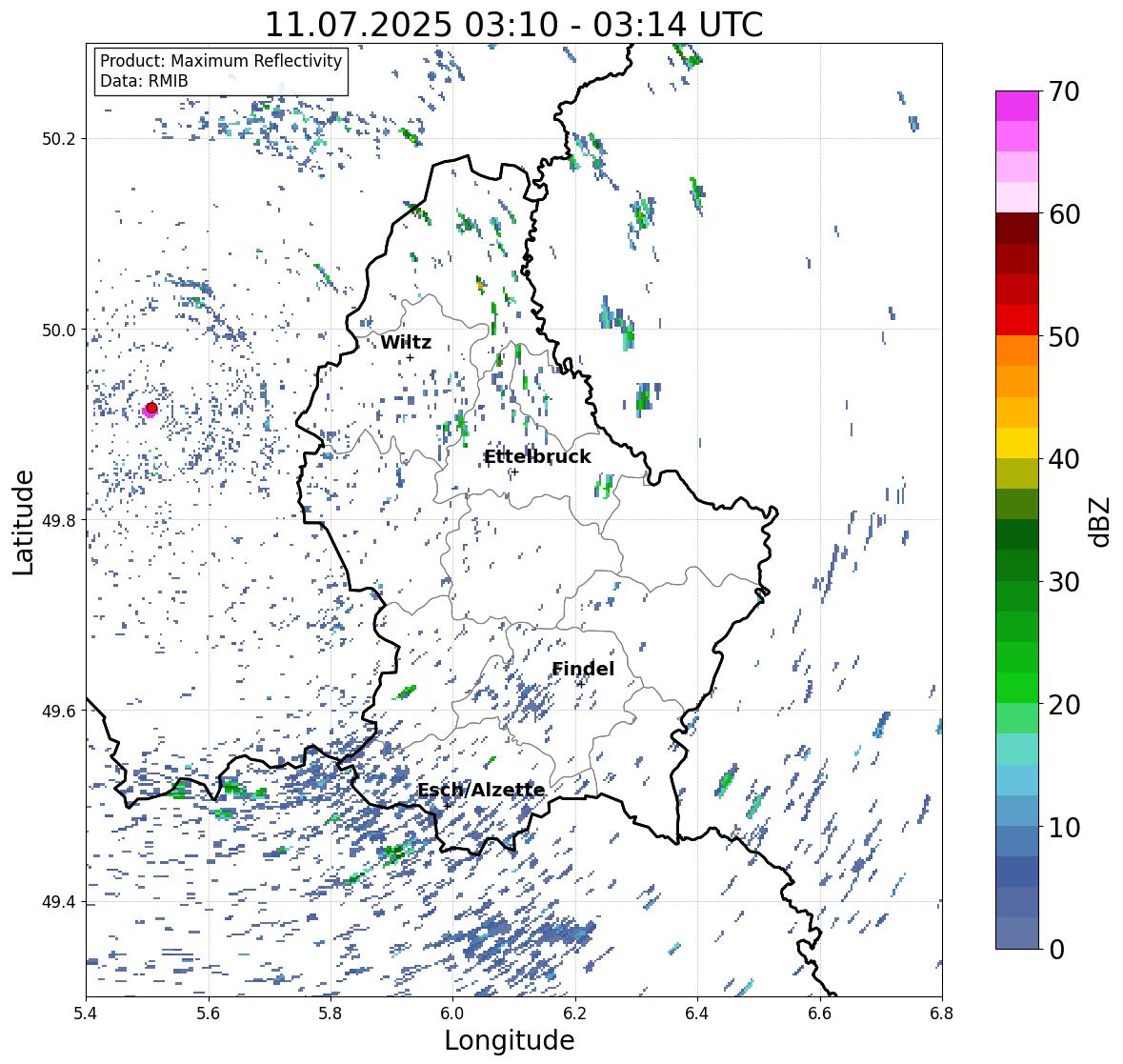Click the red station marker dot
The height and width of the screenshot is (1064, 1123).
151,408
